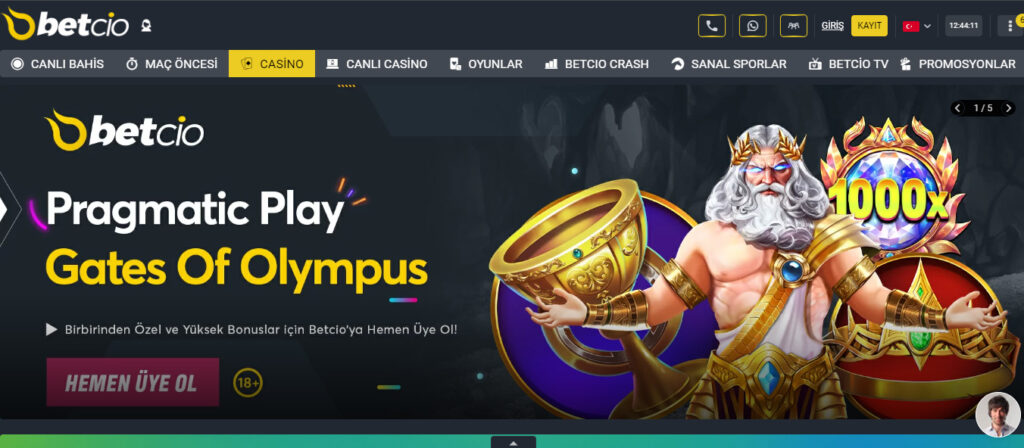Click the clock time display

click(x=963, y=26)
